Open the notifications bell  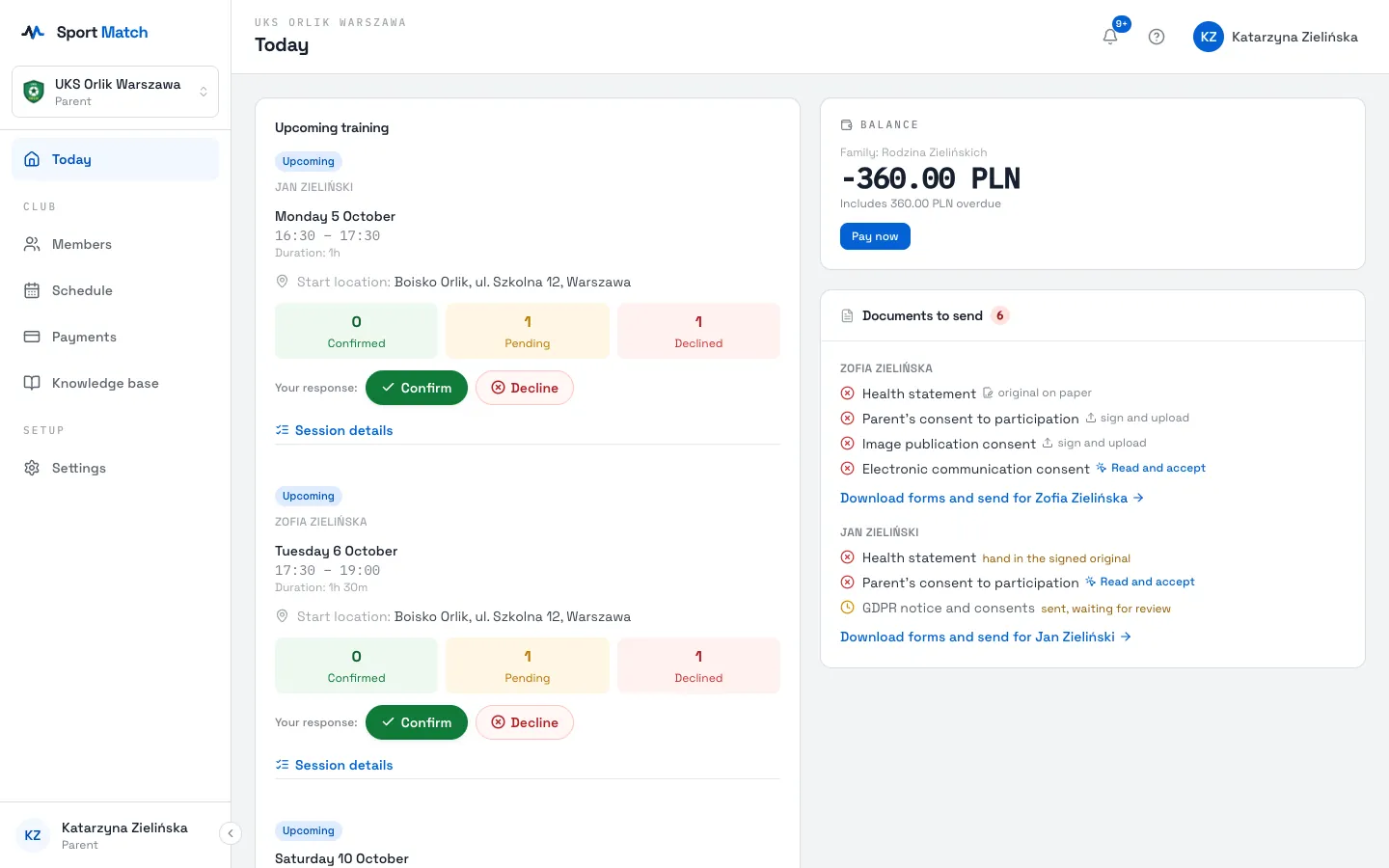click(x=1110, y=37)
